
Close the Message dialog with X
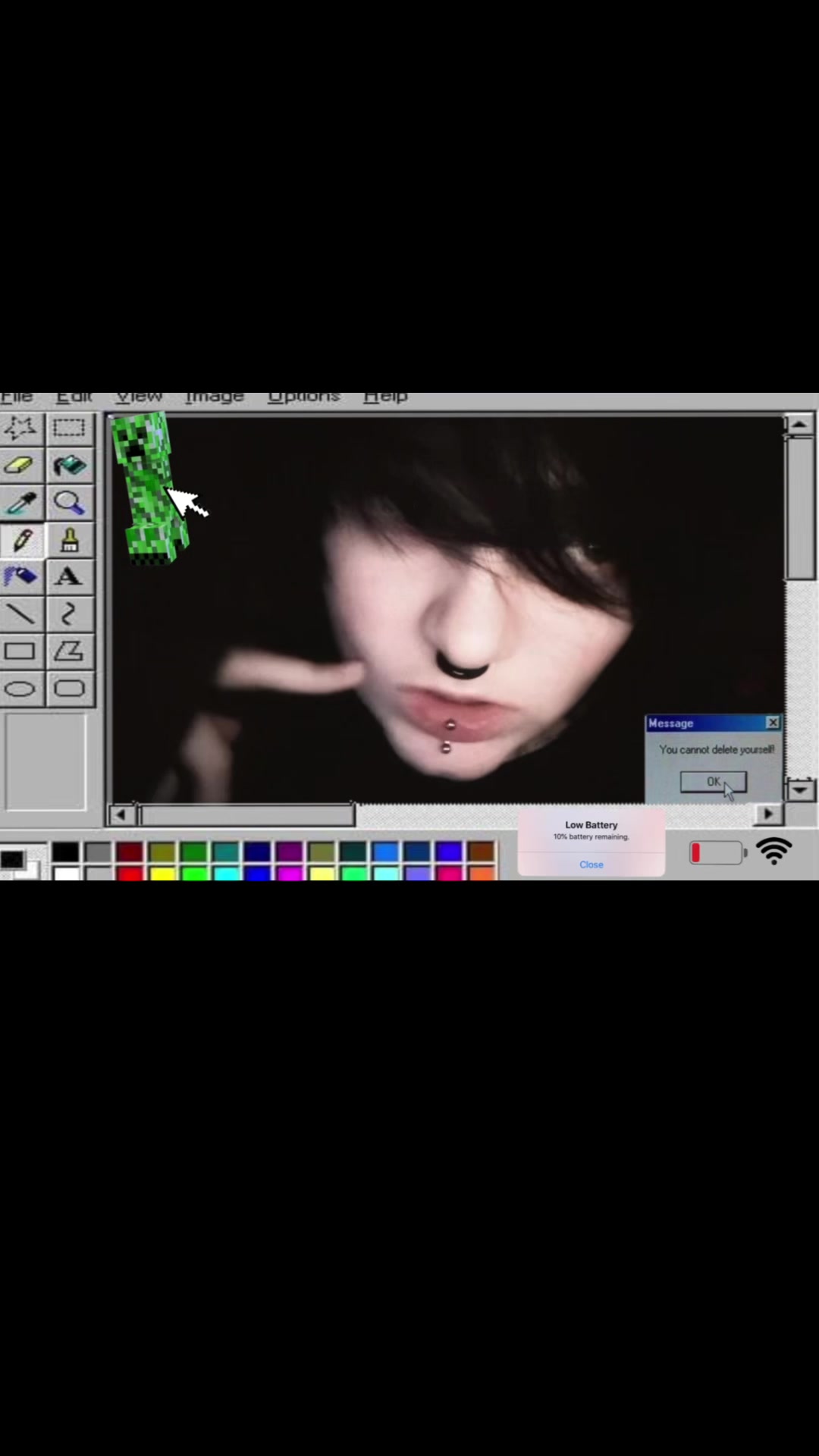(x=773, y=723)
